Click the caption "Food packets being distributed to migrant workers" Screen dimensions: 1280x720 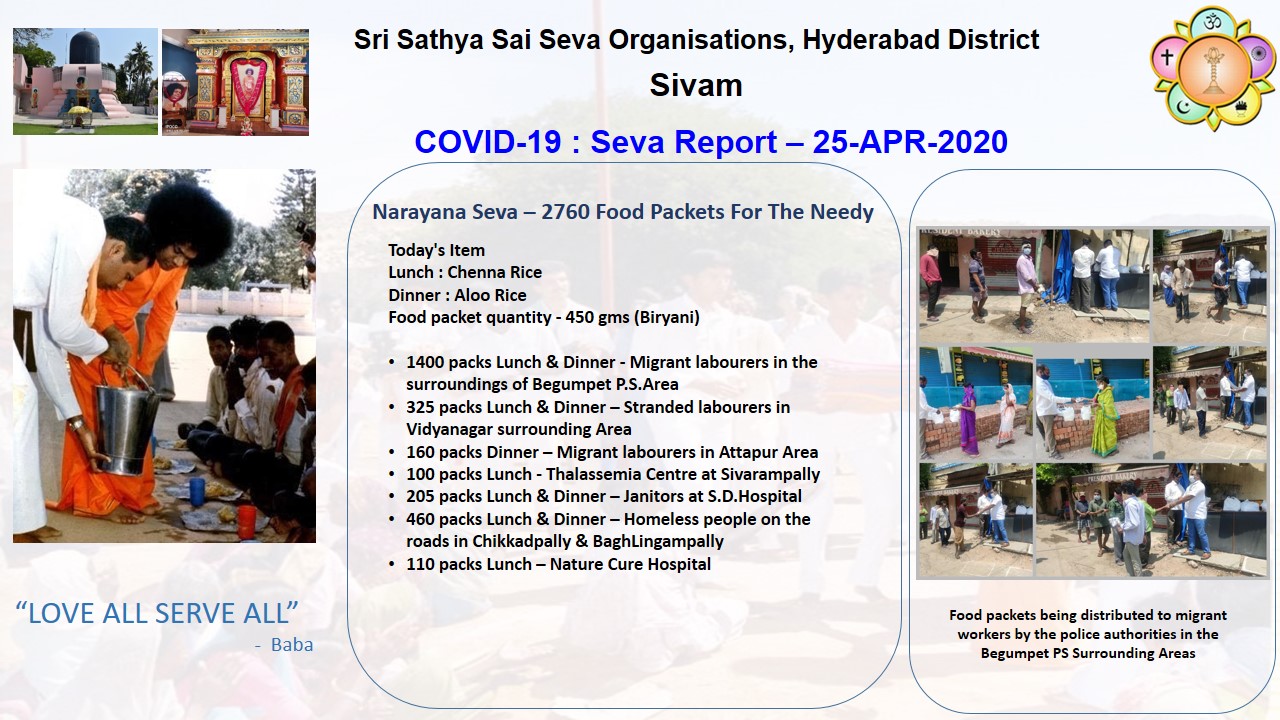[x=1088, y=634]
